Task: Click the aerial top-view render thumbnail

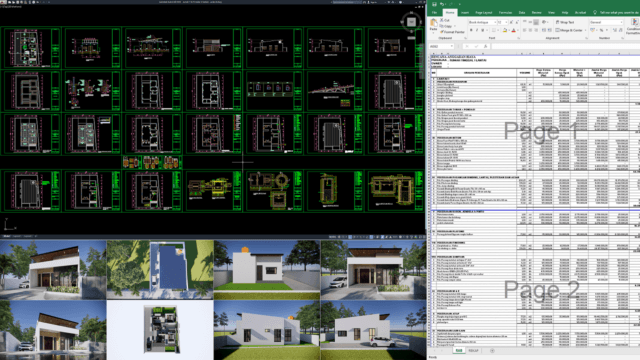Action: click(160, 270)
